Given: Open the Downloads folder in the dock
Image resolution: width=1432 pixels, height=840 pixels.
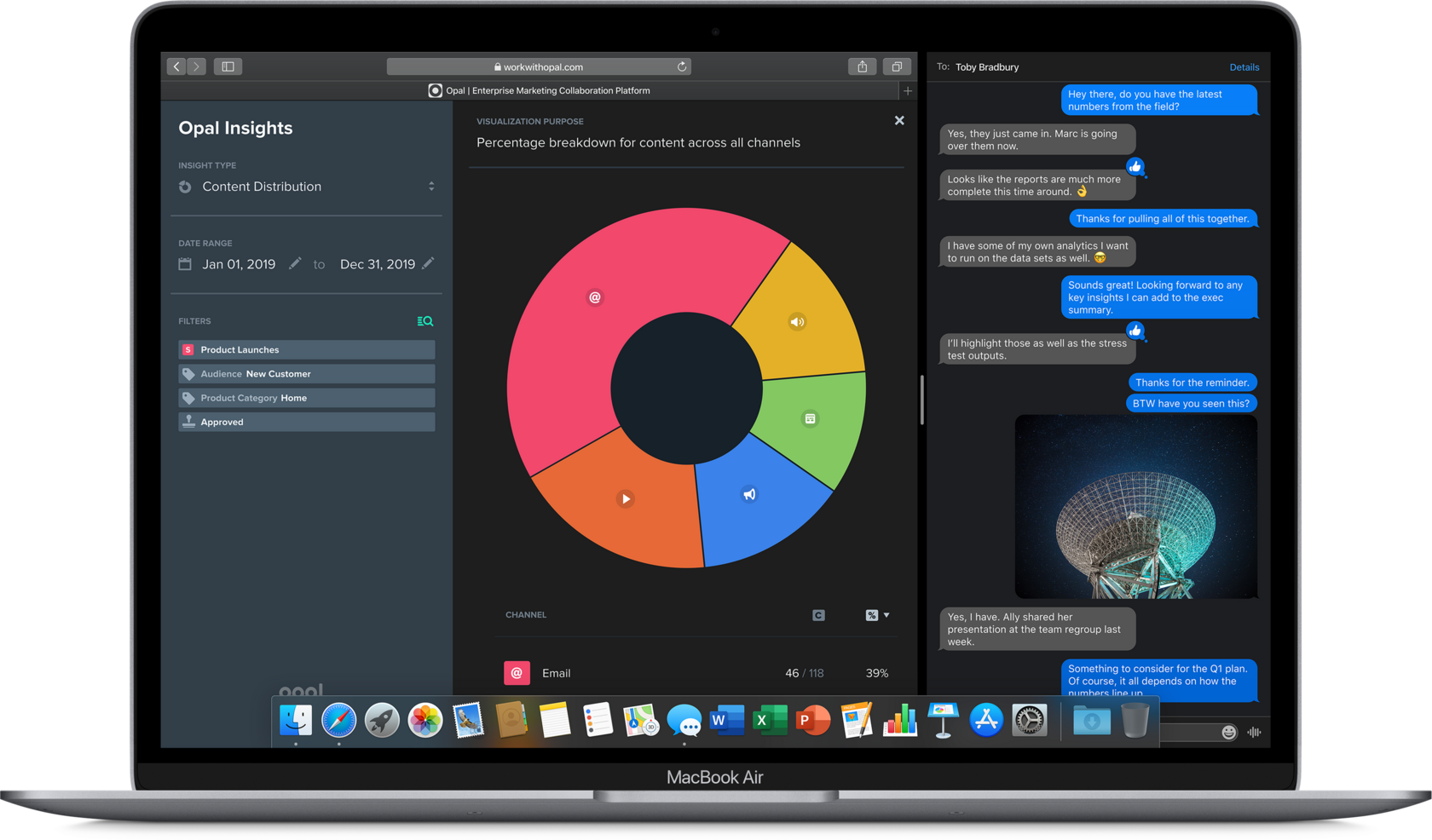Looking at the screenshot, I should (1091, 721).
